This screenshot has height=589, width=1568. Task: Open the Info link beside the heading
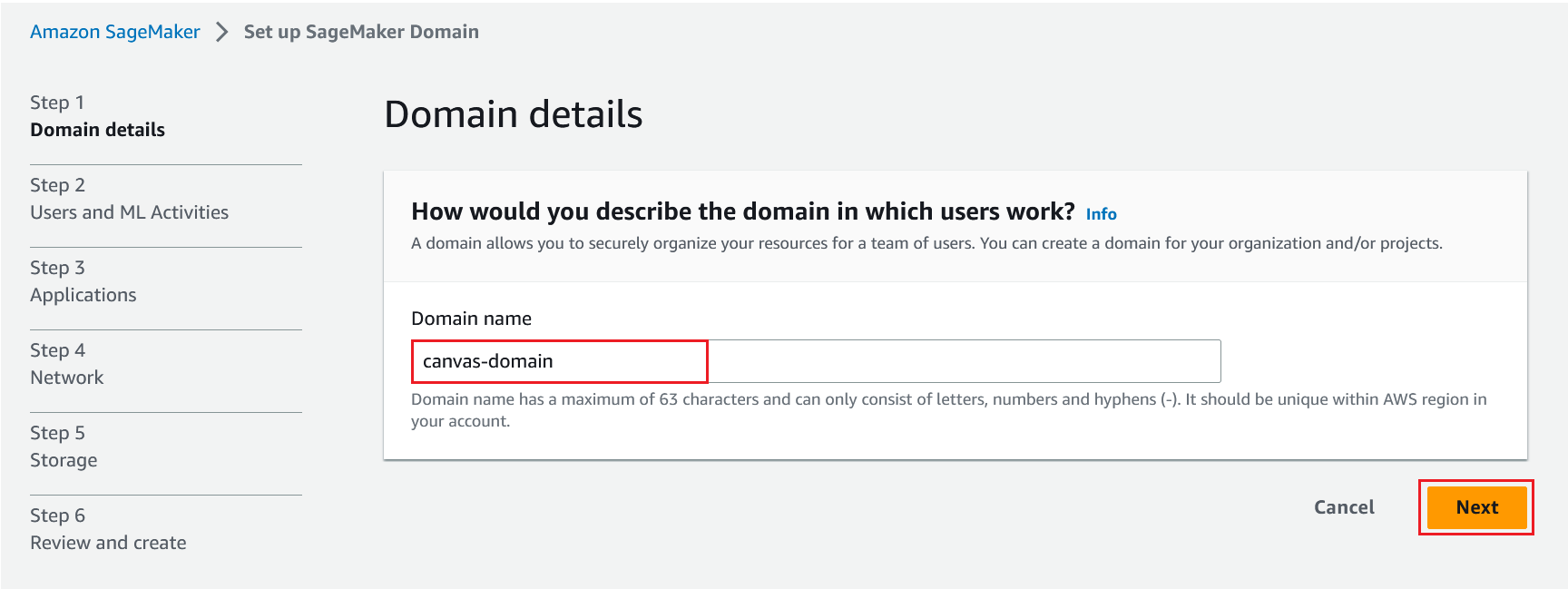[1101, 214]
